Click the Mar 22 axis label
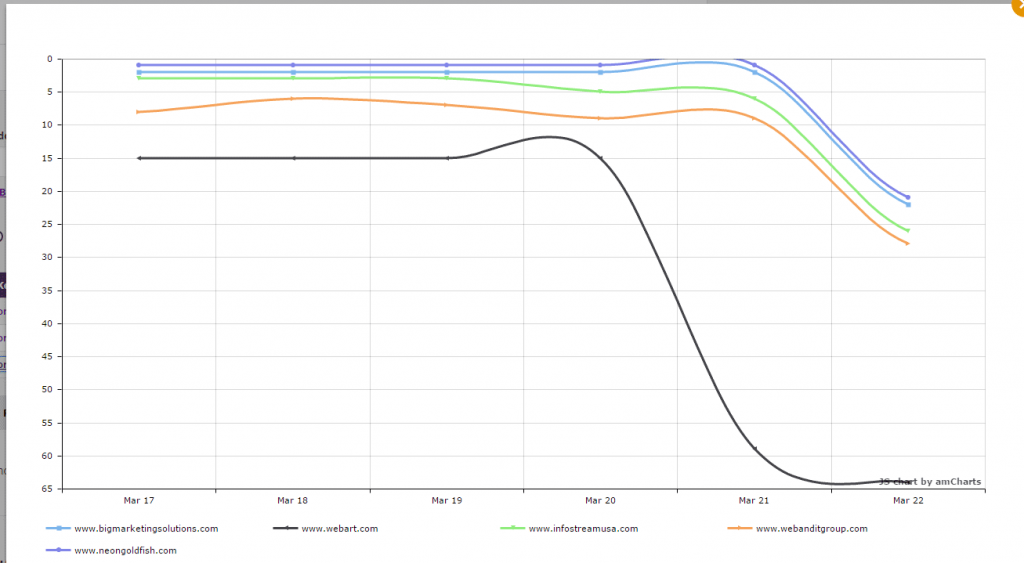The image size is (1024, 563). [908, 500]
